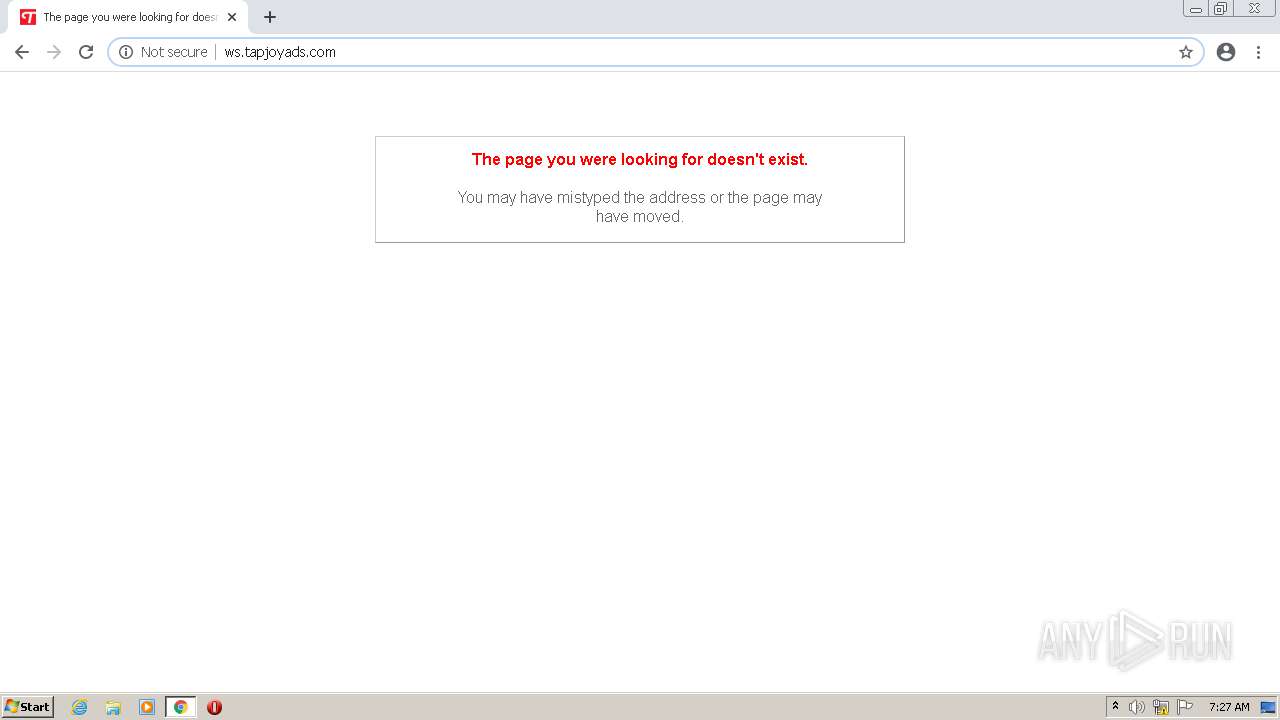
Task: Click the Show desktop button by the clock
Action: click(1268, 707)
